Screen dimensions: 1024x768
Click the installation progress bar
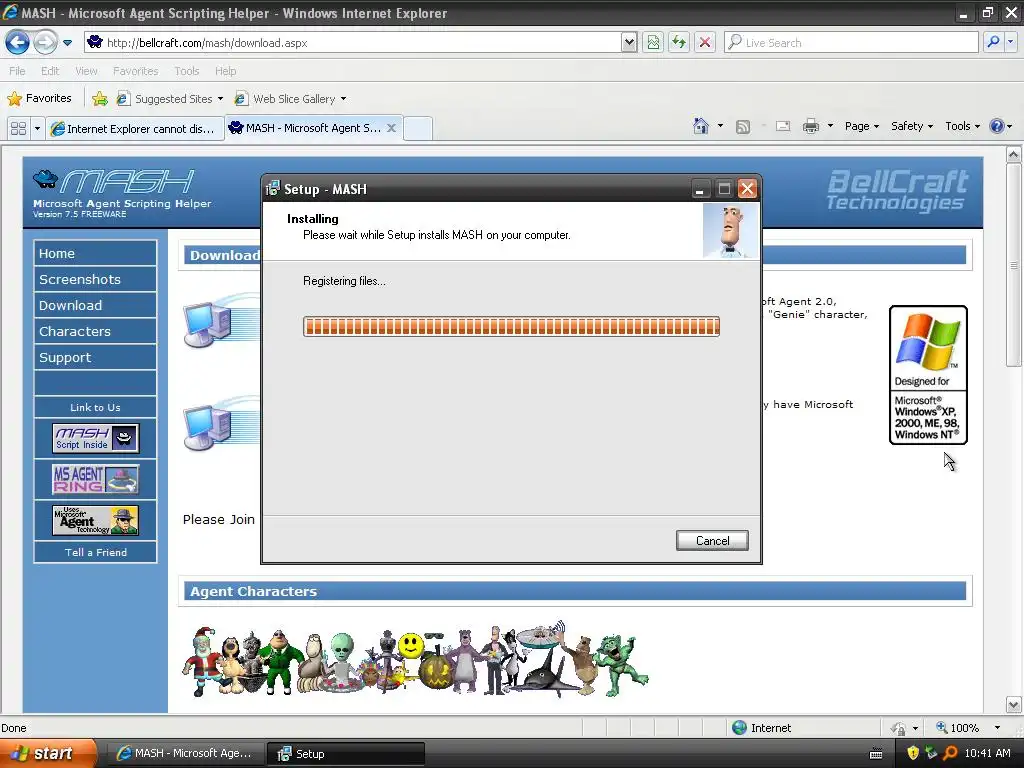tap(511, 327)
